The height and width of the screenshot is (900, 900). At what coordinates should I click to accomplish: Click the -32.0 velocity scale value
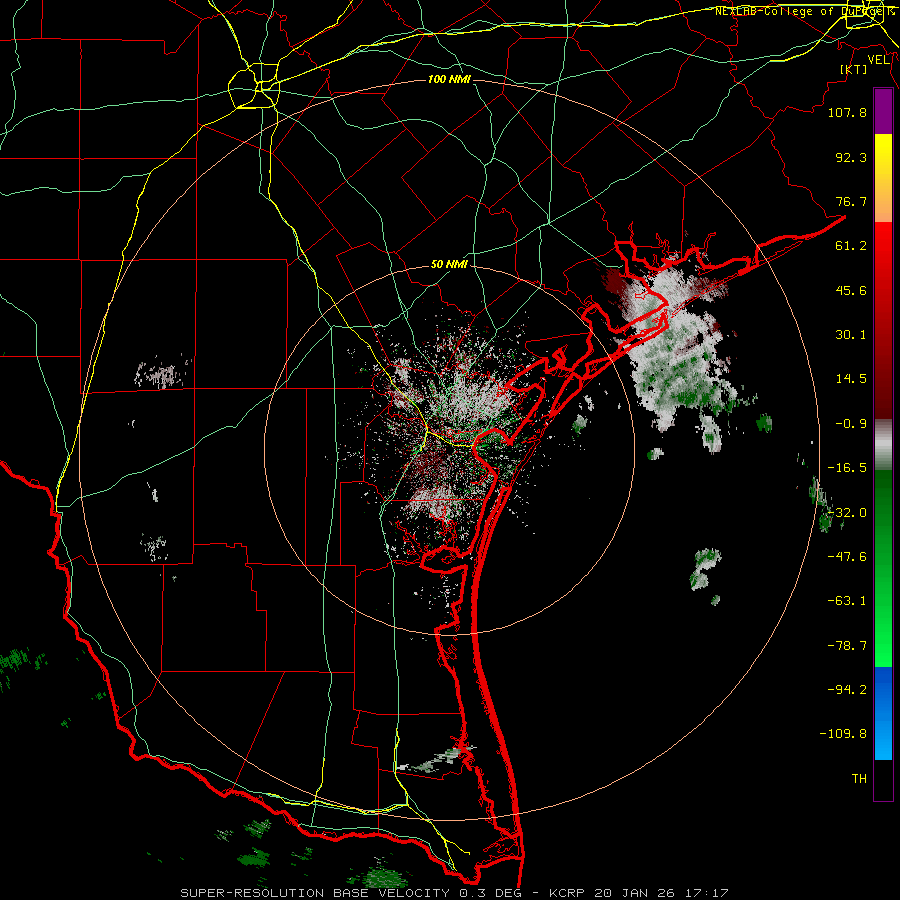point(847,513)
